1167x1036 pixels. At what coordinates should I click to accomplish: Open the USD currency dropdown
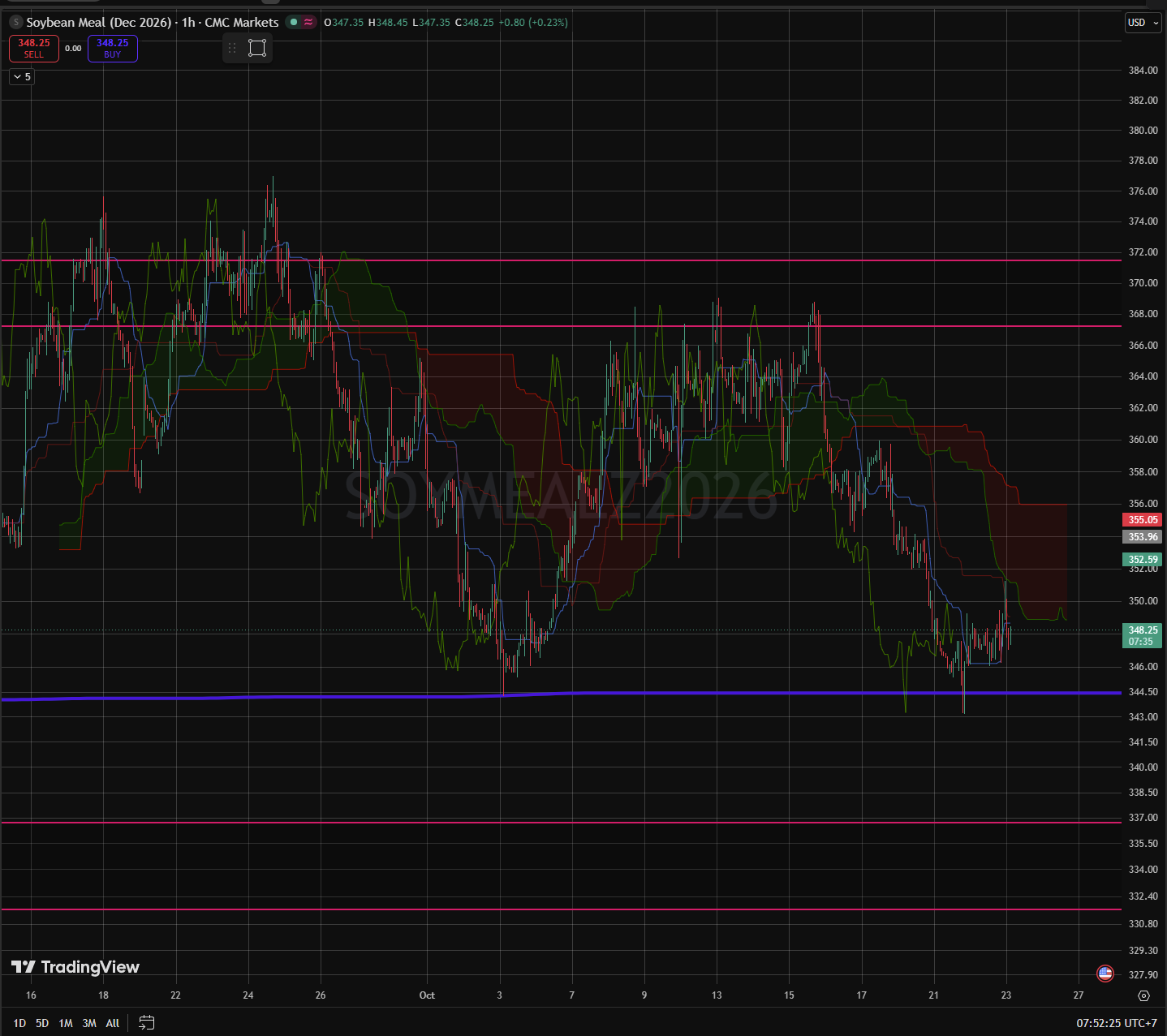pos(1143,23)
